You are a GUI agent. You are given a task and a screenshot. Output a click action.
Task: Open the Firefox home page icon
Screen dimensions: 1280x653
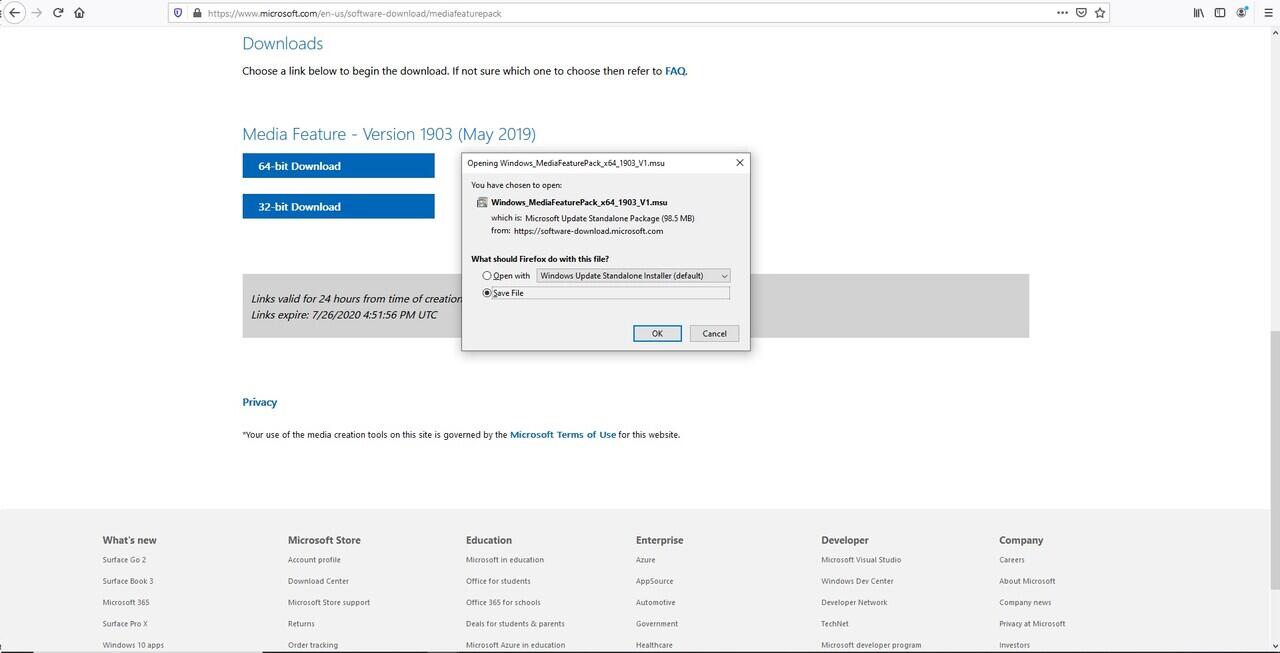click(80, 13)
